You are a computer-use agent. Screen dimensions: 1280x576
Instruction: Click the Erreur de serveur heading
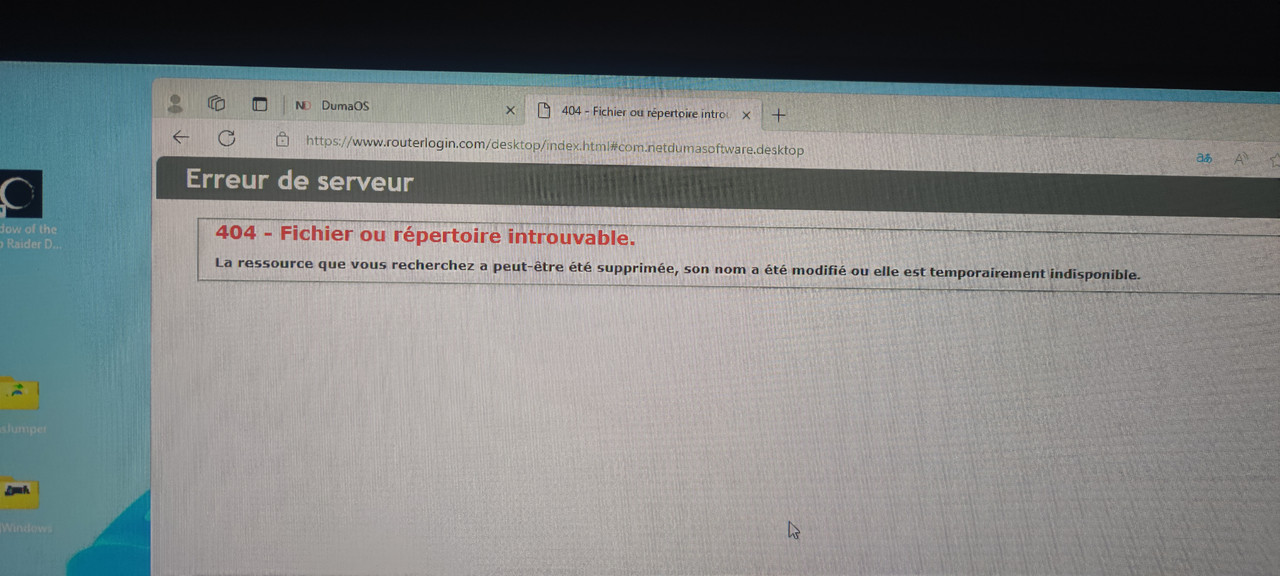click(x=299, y=181)
